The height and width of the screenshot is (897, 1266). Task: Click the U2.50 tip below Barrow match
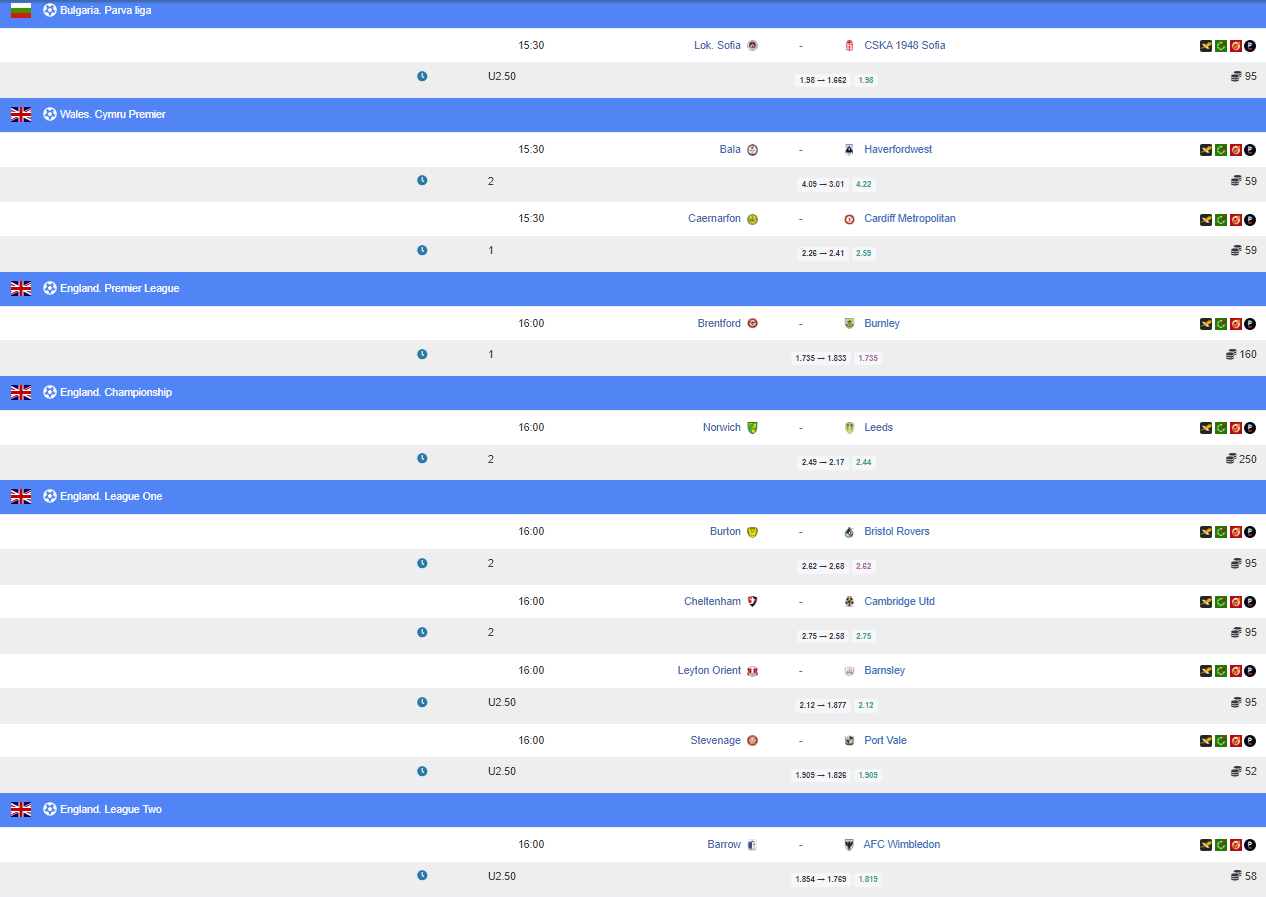coord(502,876)
